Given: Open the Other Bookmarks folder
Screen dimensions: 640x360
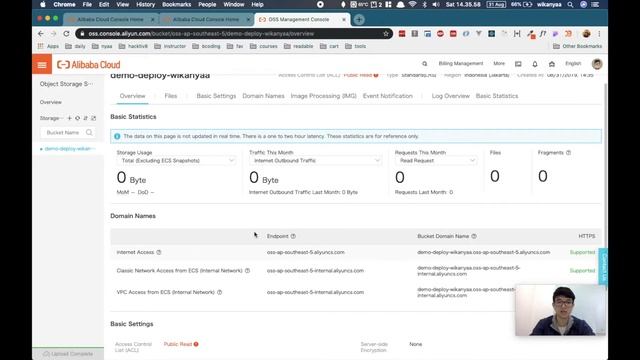Looking at the screenshot, I should (x=578, y=46).
